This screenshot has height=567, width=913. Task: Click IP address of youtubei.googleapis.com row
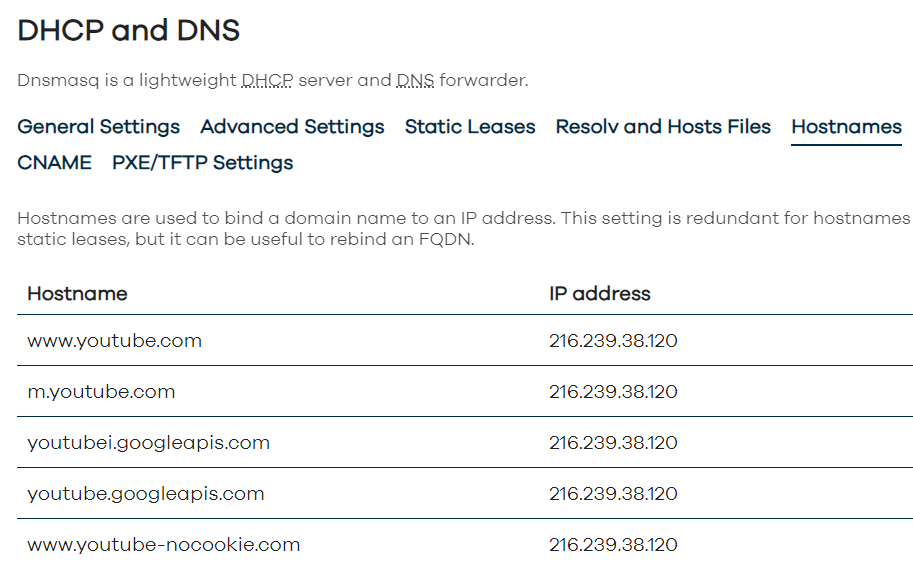point(613,443)
